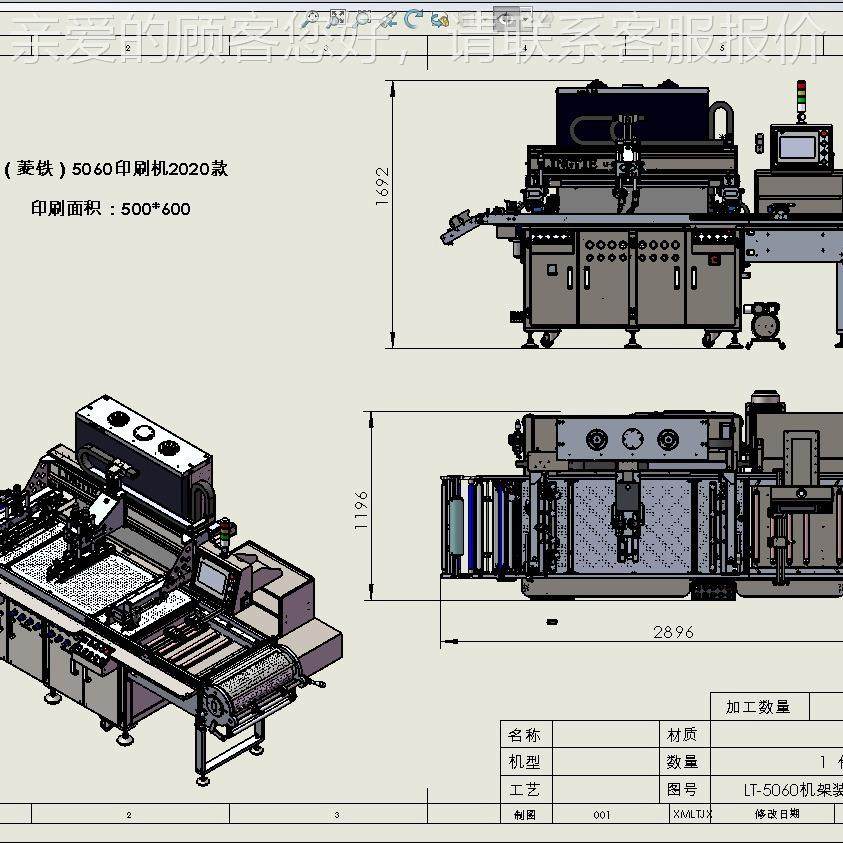The height and width of the screenshot is (843, 843).
Task: Click the note '印刷面积：500*600'
Action: click(x=111, y=208)
